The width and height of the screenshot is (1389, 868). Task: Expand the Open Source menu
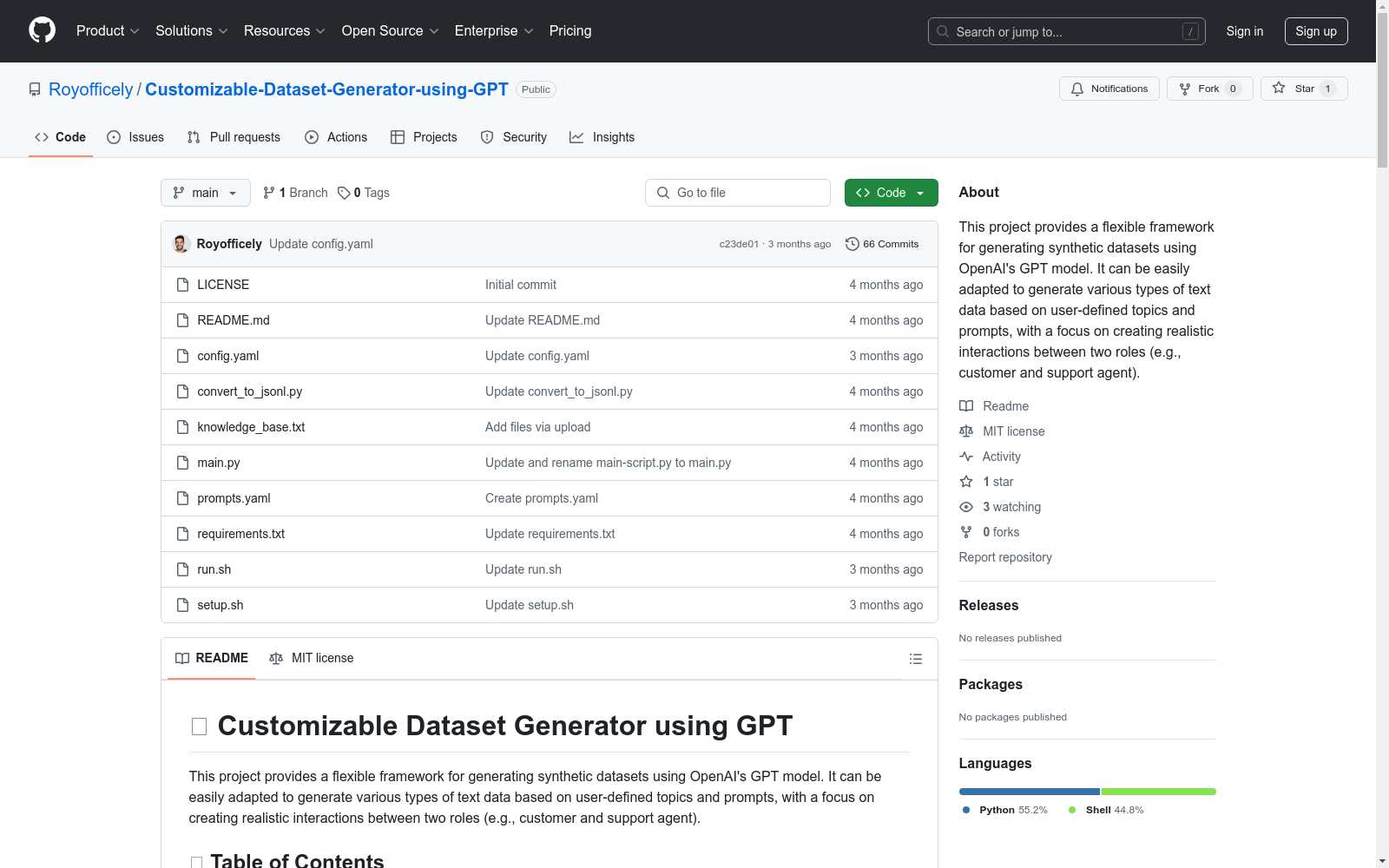[390, 30]
